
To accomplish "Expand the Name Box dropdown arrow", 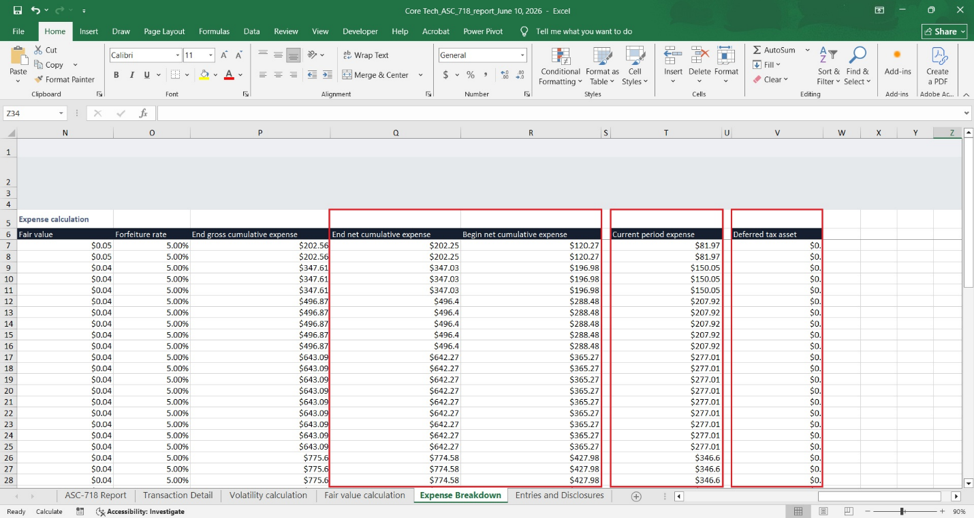I will click(61, 113).
